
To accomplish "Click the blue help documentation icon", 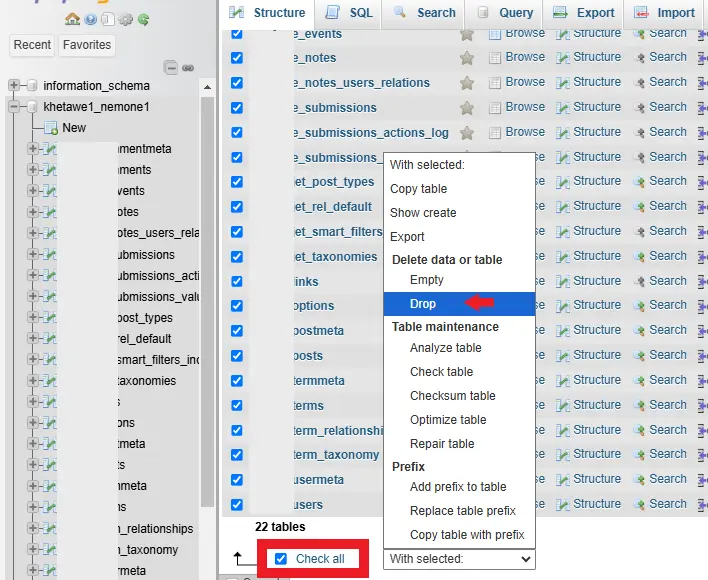I will (90, 19).
